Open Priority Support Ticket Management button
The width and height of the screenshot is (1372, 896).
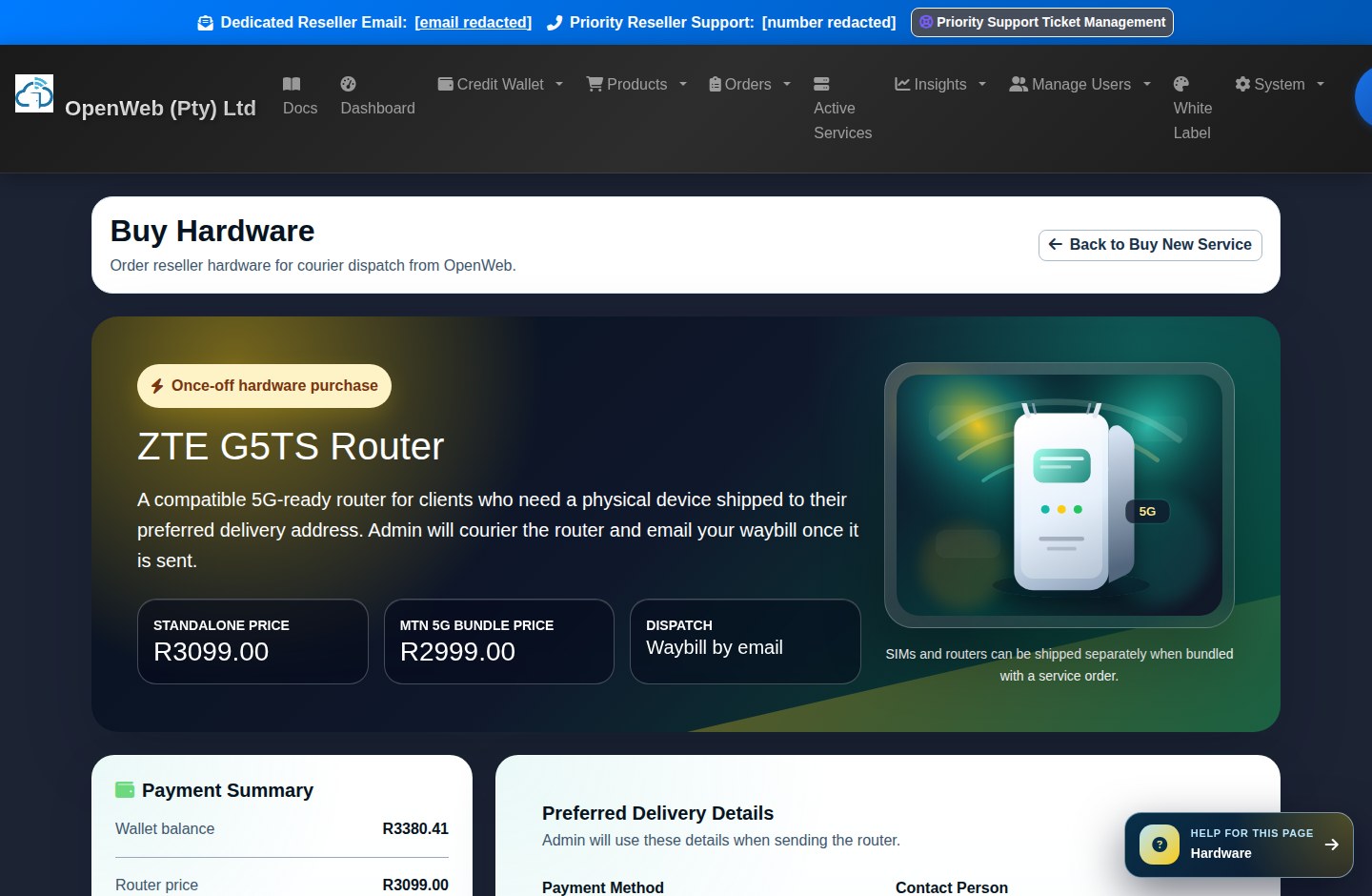[x=1042, y=22]
